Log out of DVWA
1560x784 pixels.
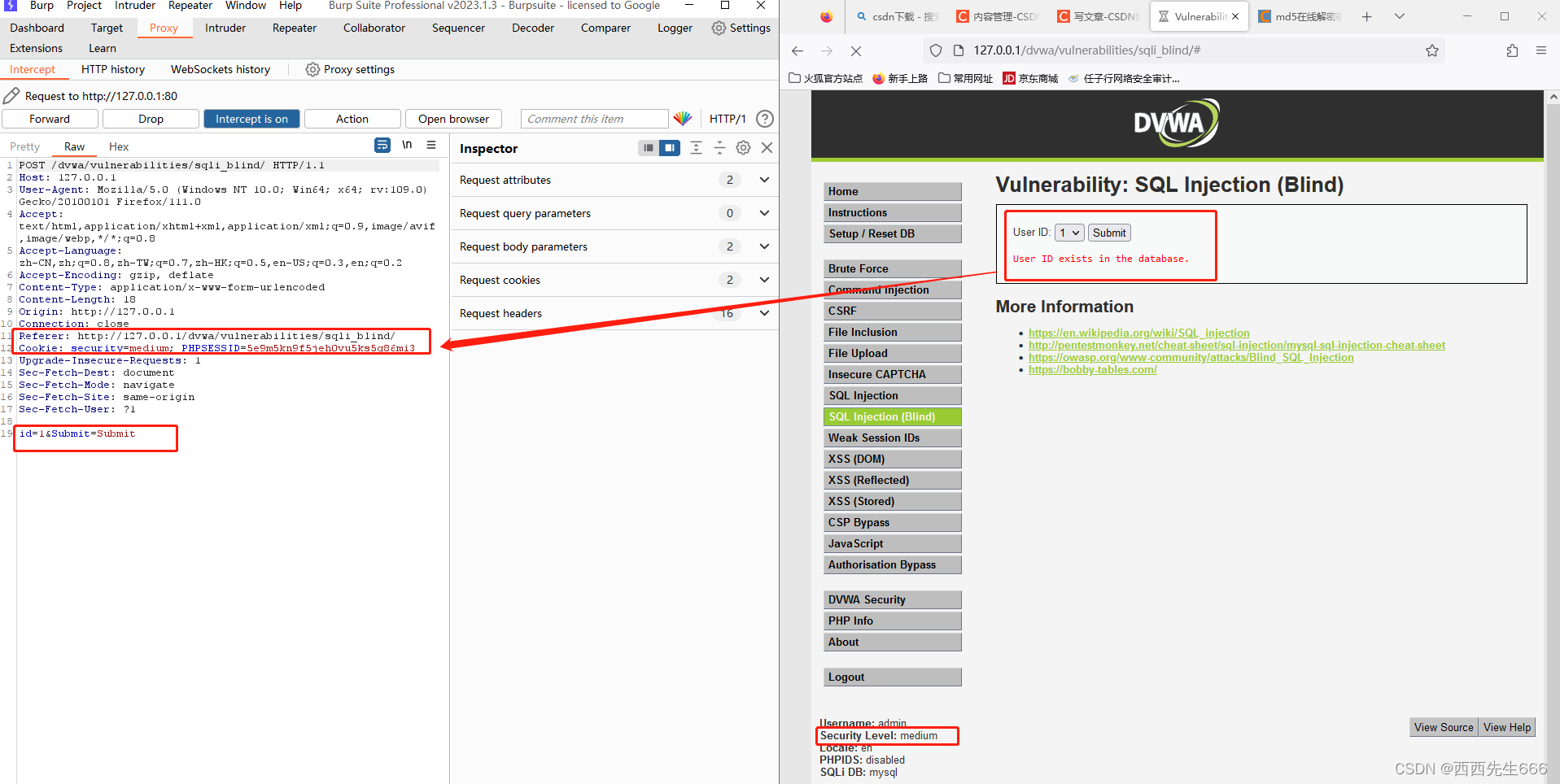(x=893, y=677)
